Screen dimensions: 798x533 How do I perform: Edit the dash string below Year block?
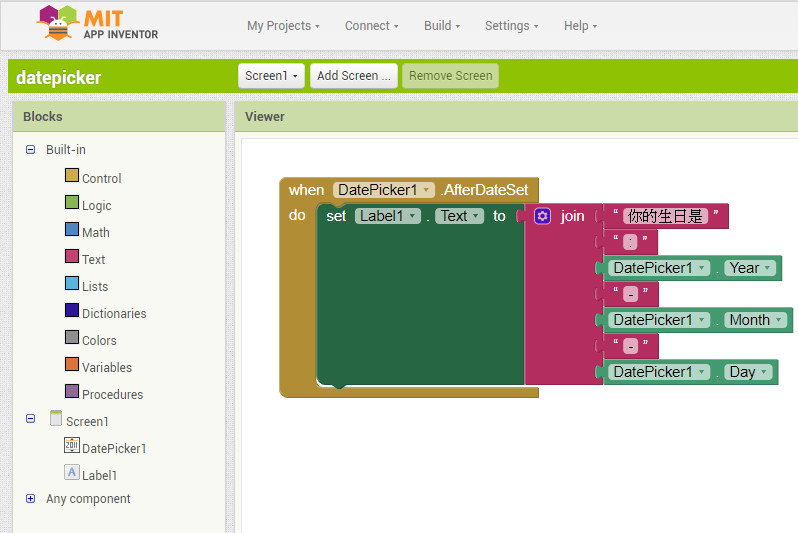click(x=631, y=294)
